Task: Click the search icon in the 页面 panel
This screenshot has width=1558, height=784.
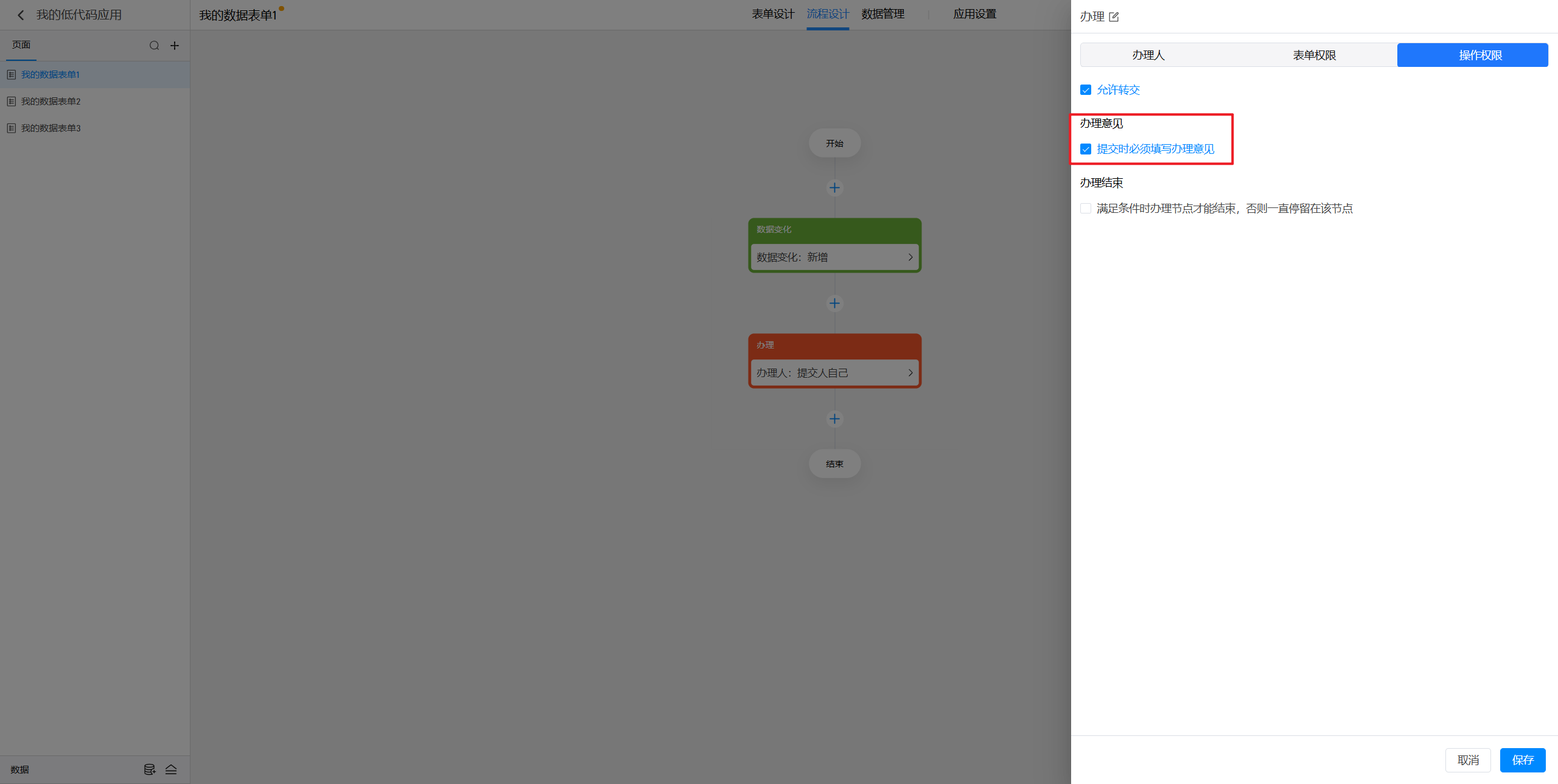Action: 154,46
